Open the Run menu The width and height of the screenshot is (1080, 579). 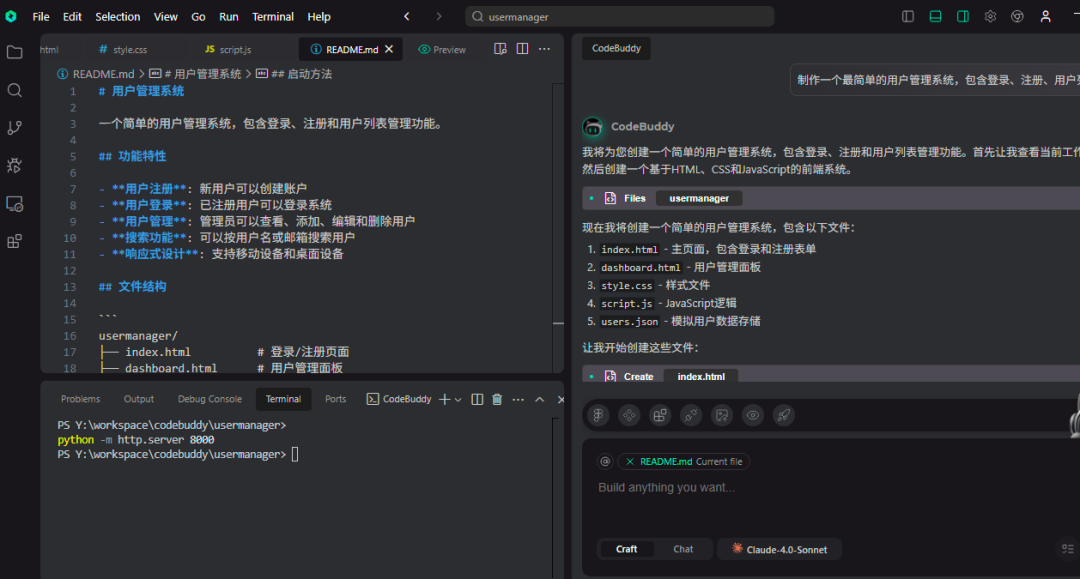229,17
